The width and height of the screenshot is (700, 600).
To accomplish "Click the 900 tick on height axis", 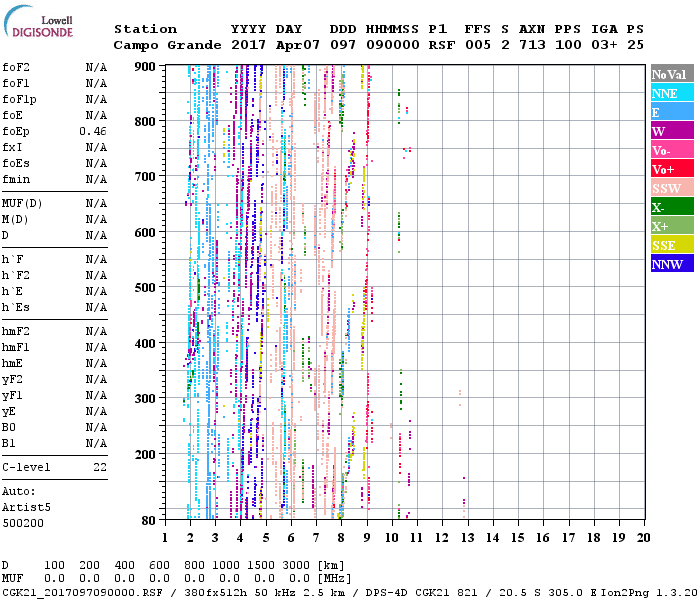I will coord(146,66).
